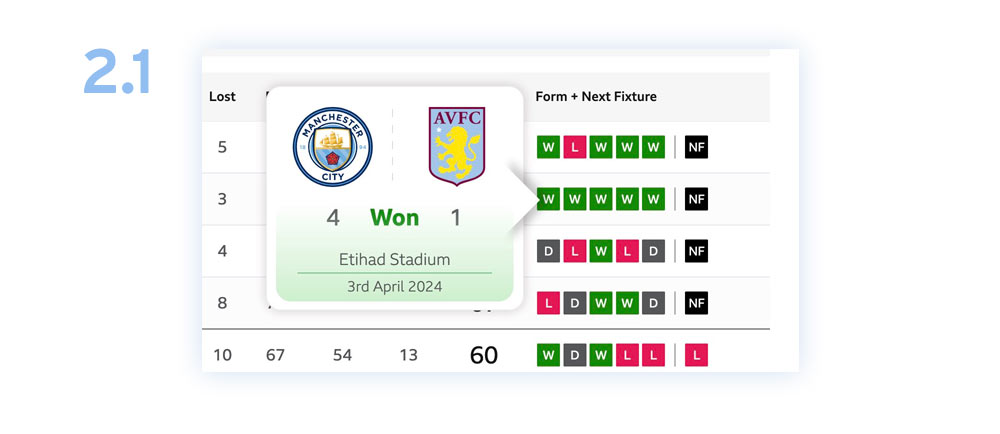Click the large 60 points value
1000x434 pixels.
(x=484, y=355)
